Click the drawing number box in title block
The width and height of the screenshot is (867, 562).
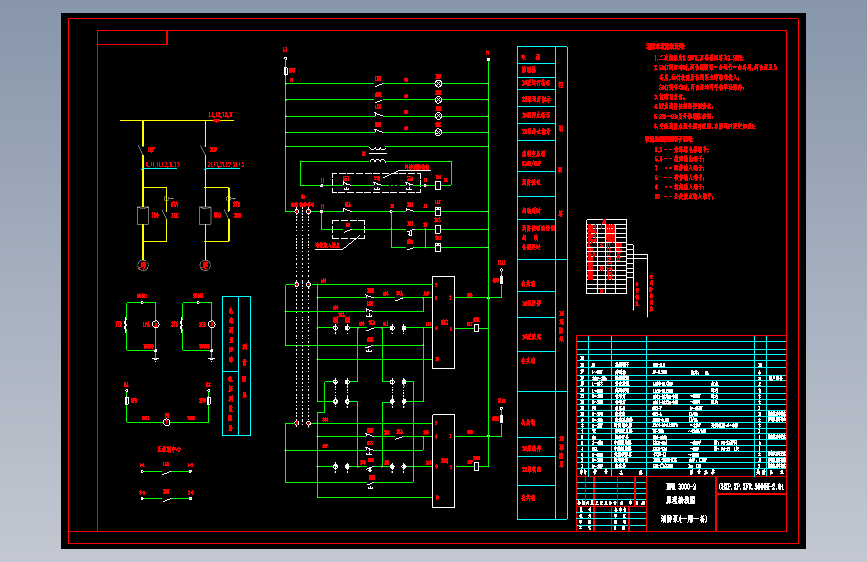pos(751,487)
